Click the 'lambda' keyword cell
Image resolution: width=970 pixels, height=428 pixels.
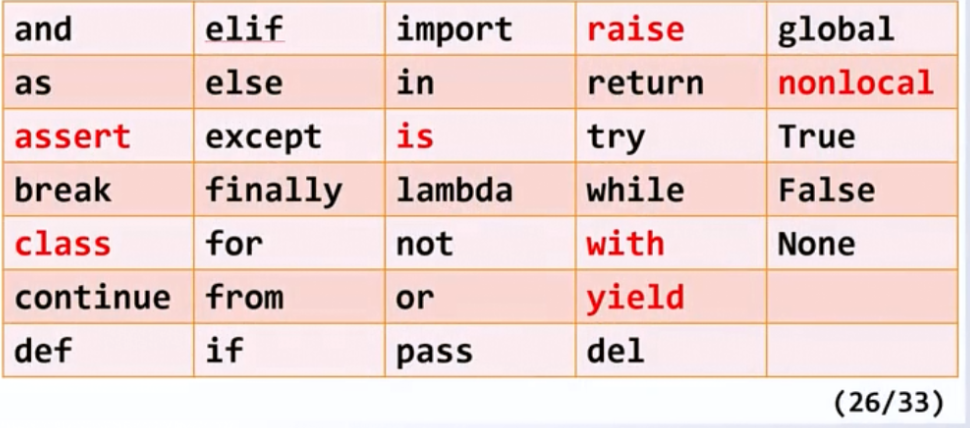click(x=454, y=190)
